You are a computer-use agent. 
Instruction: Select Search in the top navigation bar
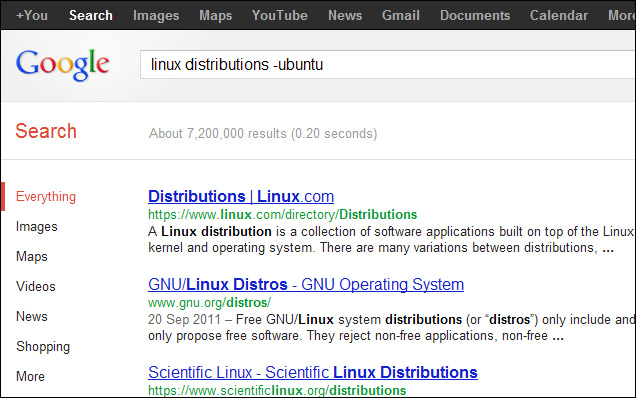91,15
